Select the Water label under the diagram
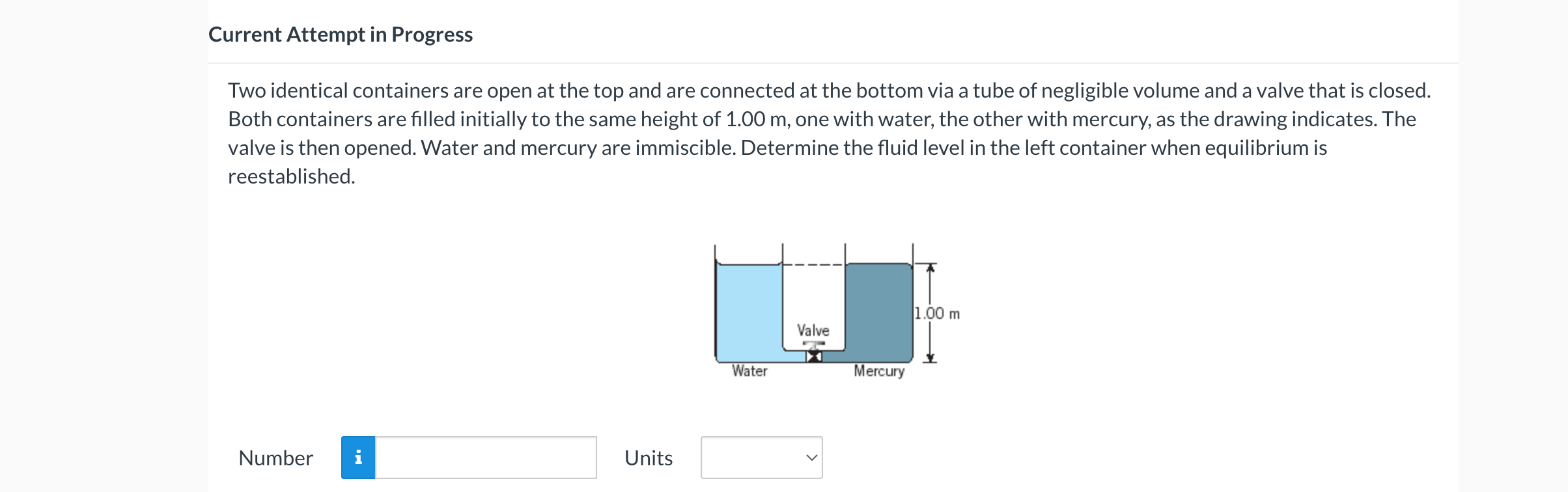The image size is (1568, 492). pyautogui.click(x=750, y=371)
